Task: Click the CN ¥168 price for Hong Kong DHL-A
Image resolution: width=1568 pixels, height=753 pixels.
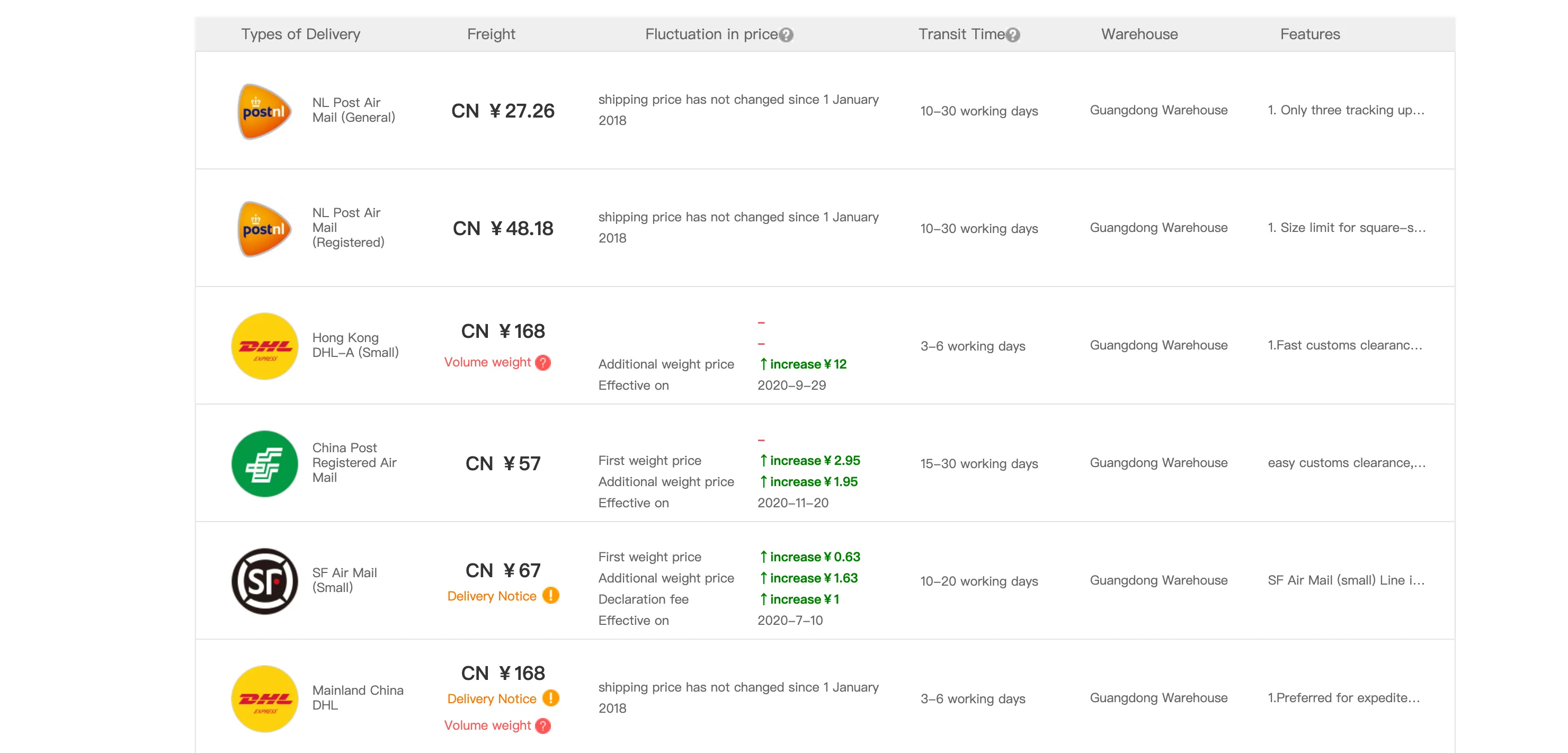Action: tap(503, 331)
